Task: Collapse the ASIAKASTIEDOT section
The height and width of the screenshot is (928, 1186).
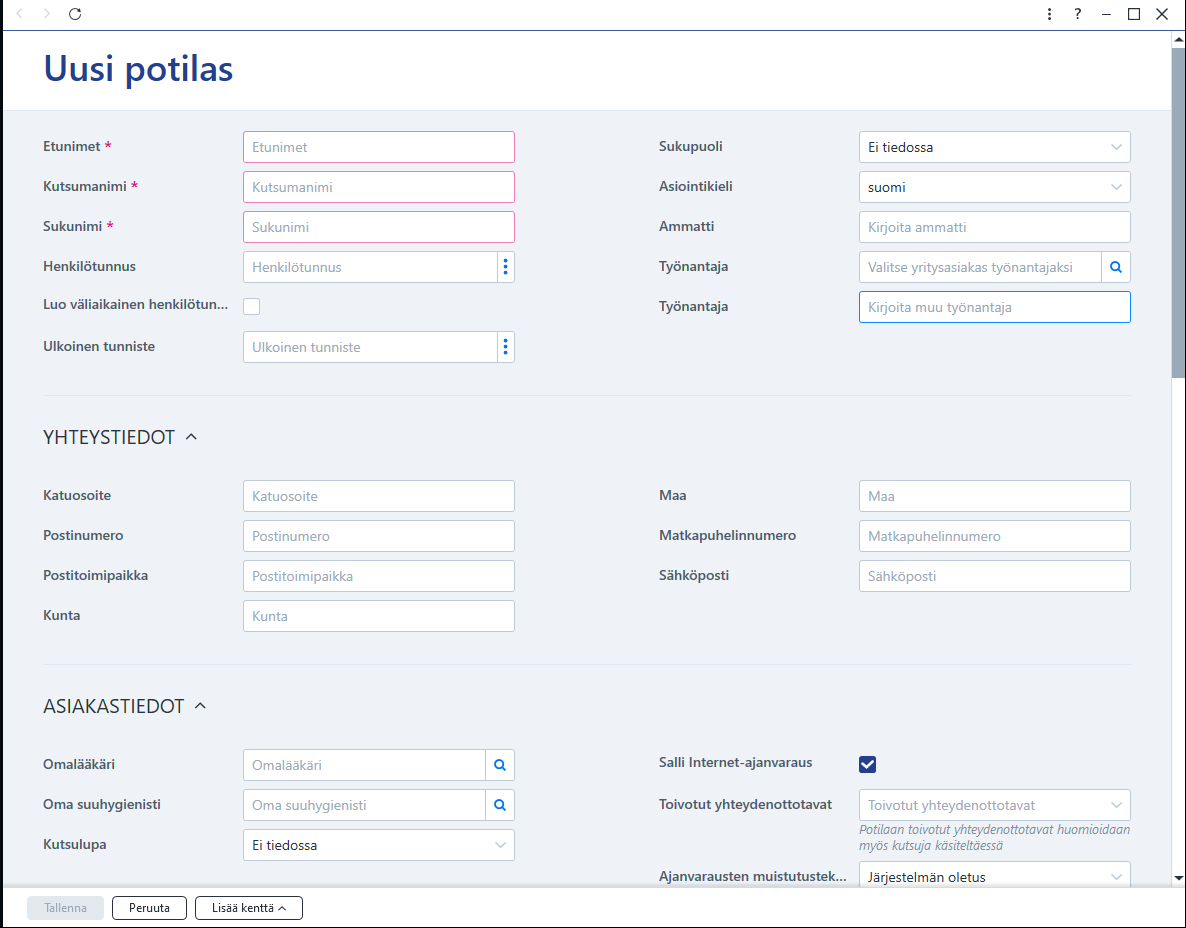Action: pyautogui.click(x=200, y=706)
